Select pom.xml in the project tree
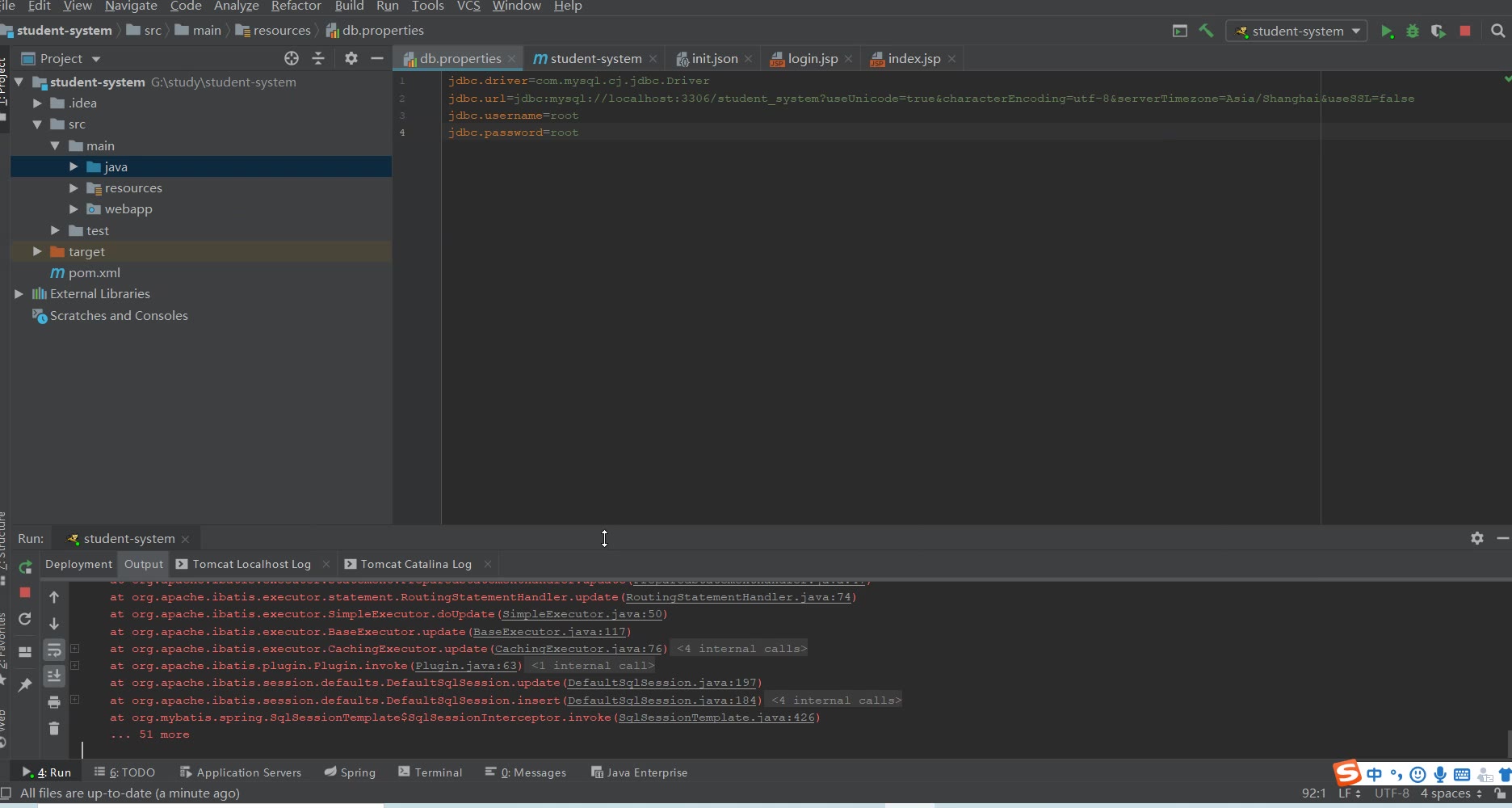The image size is (1512, 808). 94,273
